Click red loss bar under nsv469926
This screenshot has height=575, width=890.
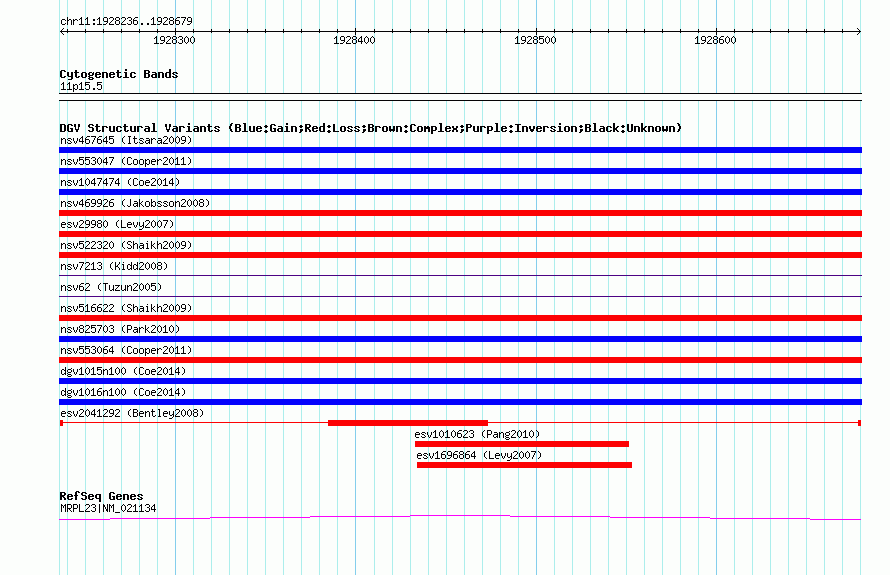pos(460,213)
